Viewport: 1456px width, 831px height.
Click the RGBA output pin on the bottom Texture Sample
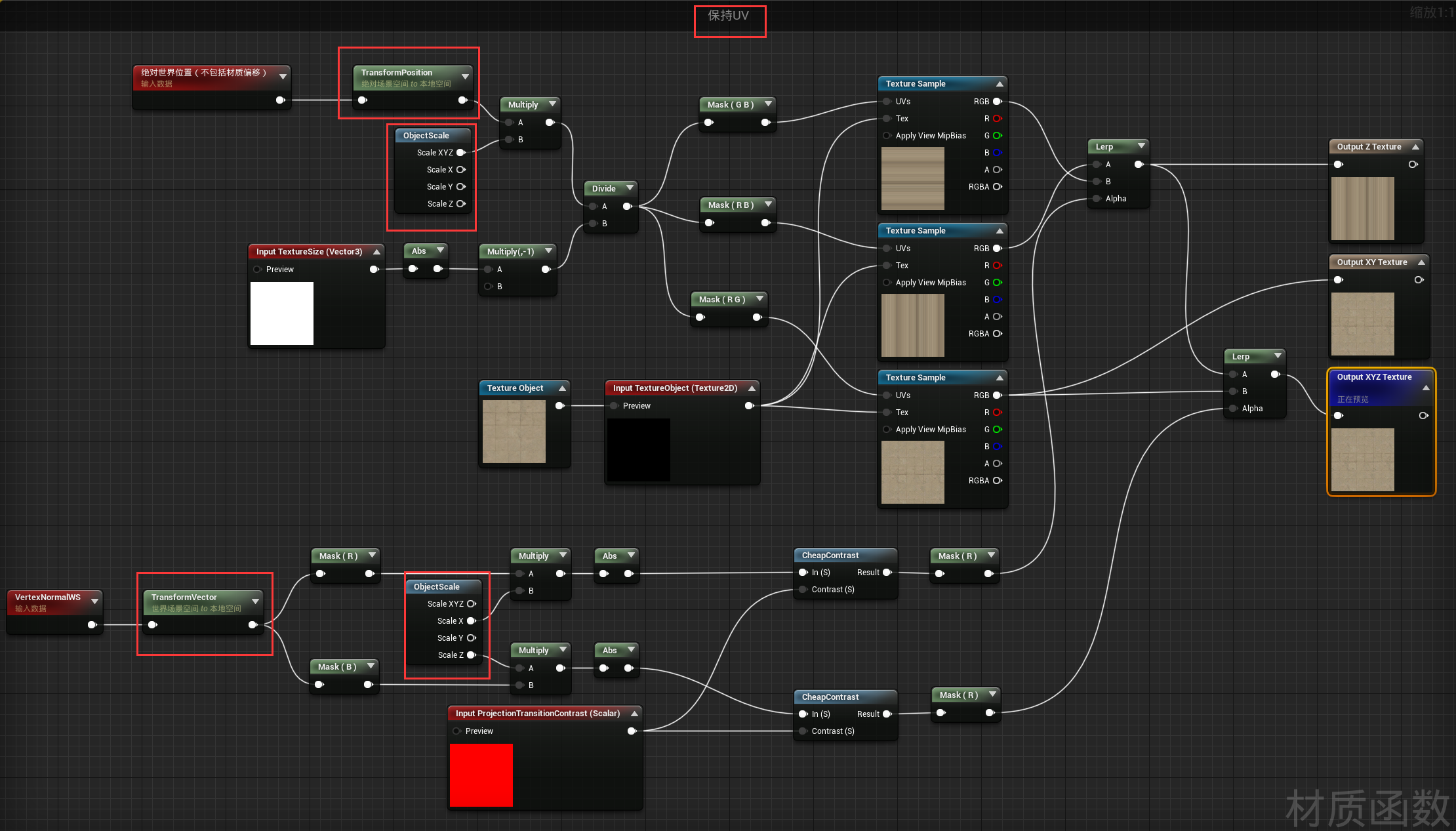998,480
